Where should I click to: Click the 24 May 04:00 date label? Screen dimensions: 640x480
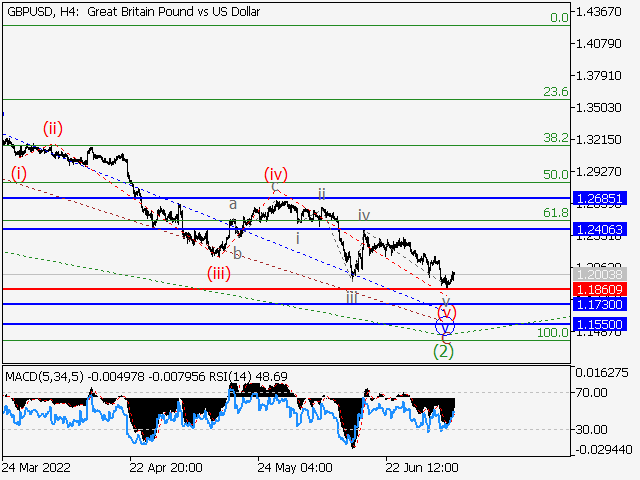coord(295,467)
